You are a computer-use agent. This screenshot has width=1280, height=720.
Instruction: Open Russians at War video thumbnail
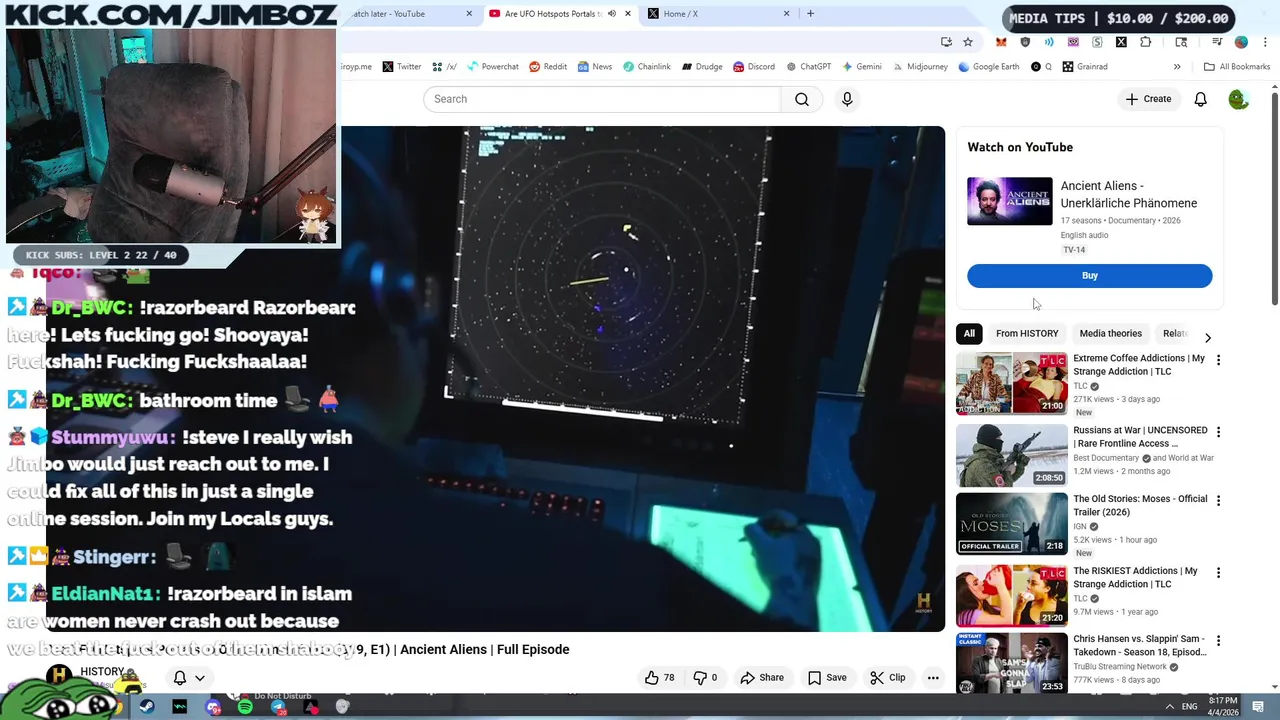[1011, 455]
